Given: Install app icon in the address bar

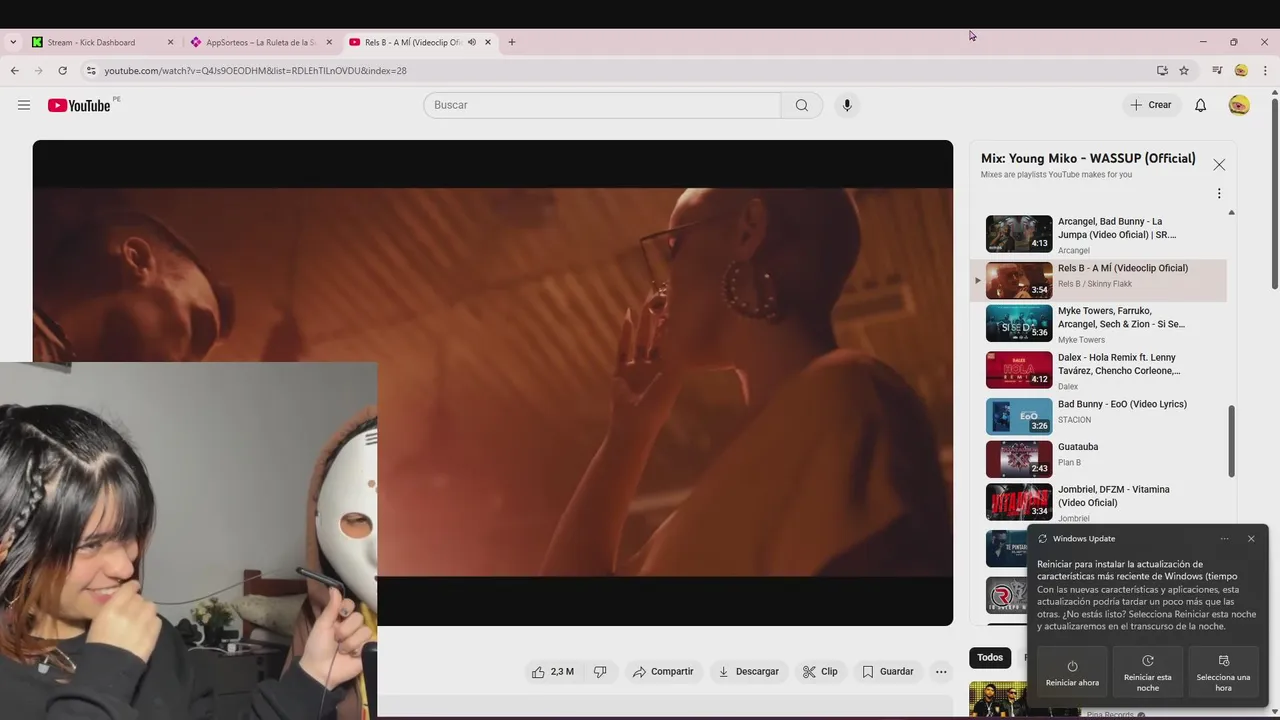Looking at the screenshot, I should point(1162,71).
